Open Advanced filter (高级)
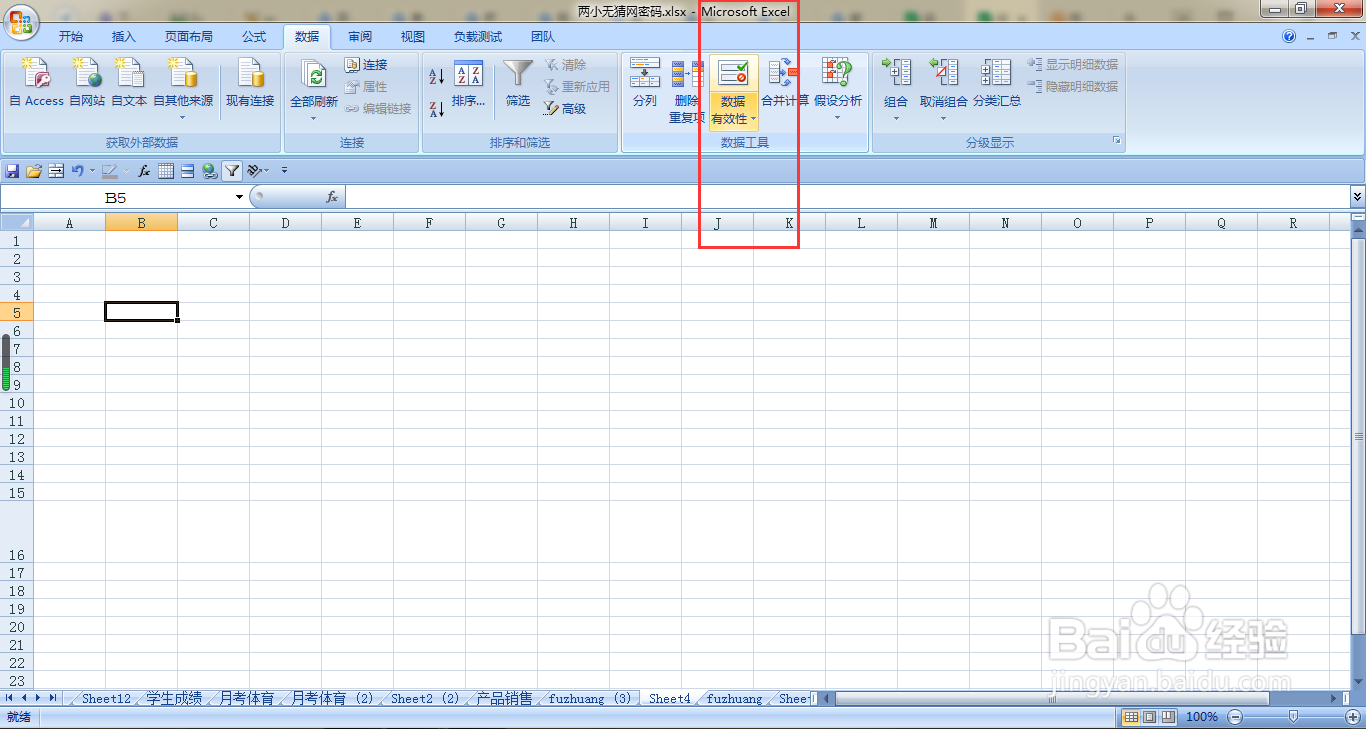1366x729 pixels. [x=565, y=109]
